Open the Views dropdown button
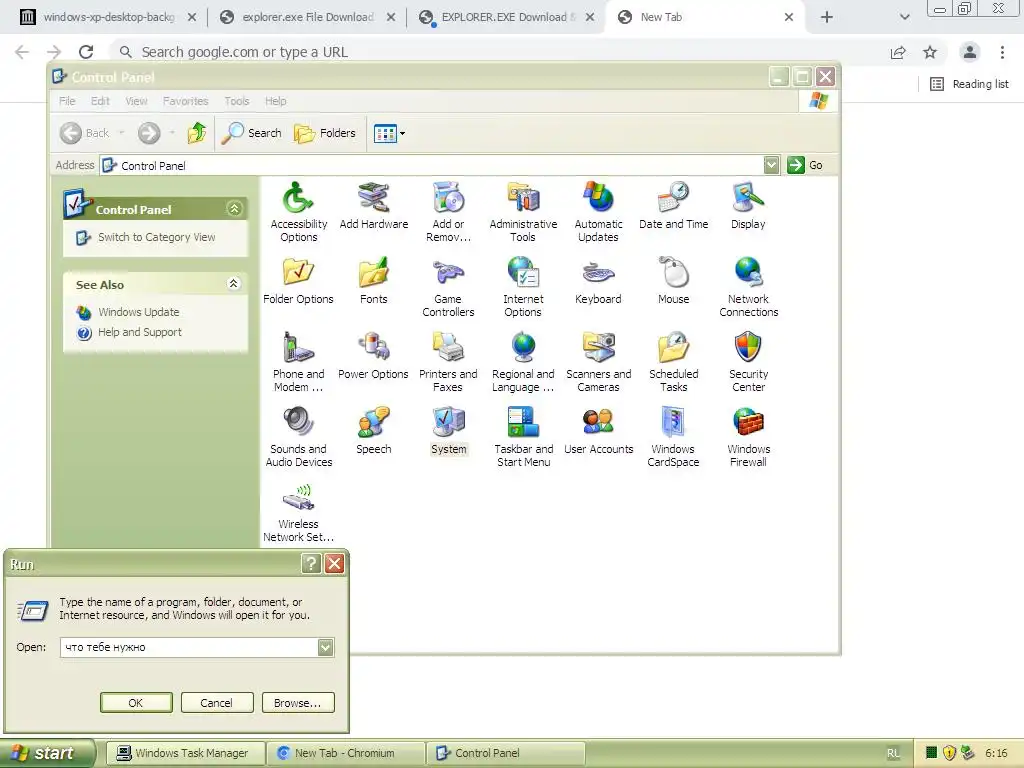This screenshot has width=1024, height=768. coord(389,133)
